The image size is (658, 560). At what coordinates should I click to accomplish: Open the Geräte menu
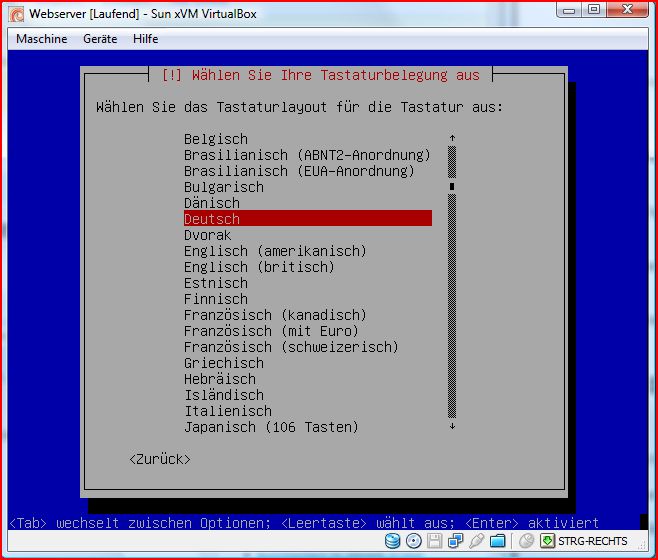[100, 39]
